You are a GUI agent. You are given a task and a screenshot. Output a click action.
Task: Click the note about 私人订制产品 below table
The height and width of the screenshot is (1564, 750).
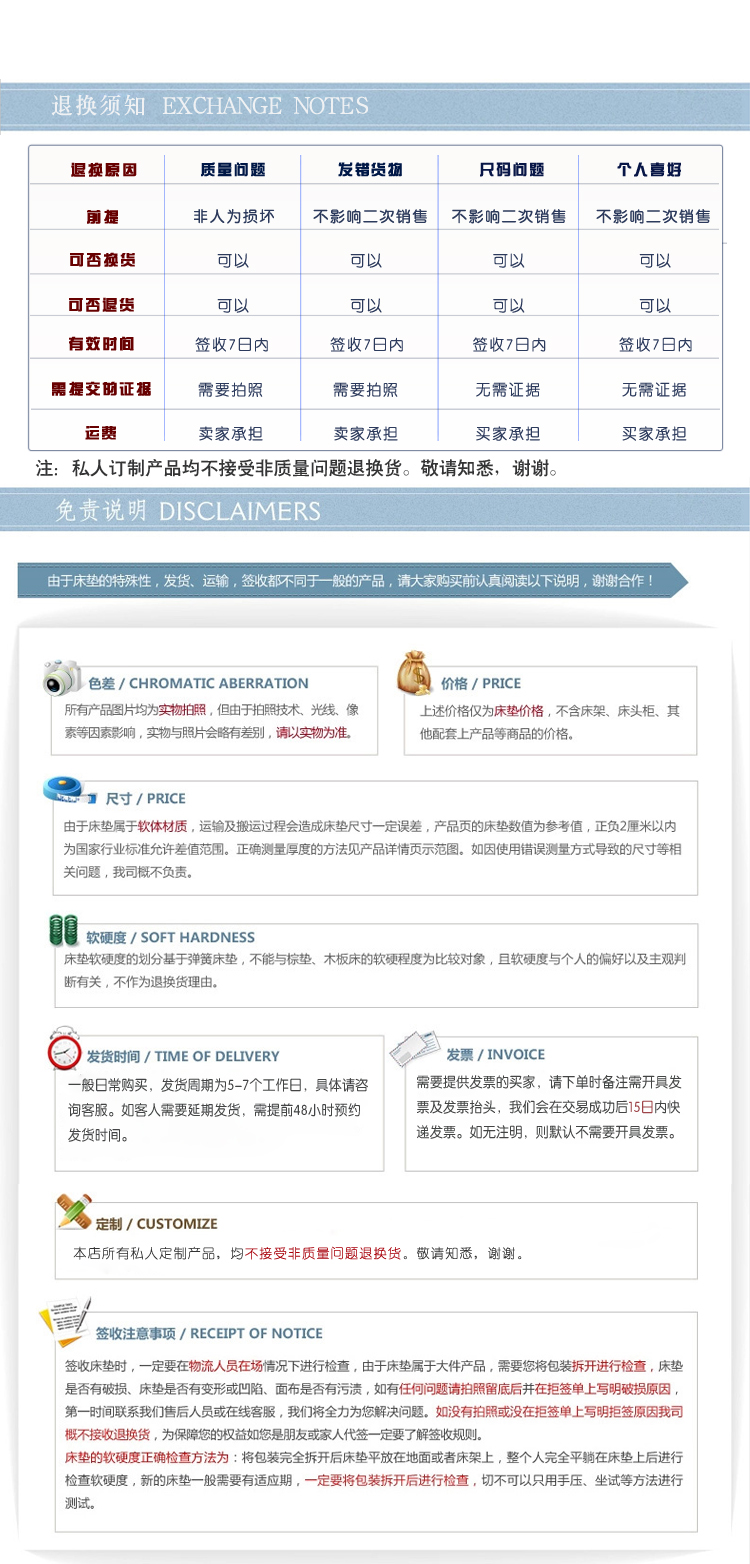point(298,468)
